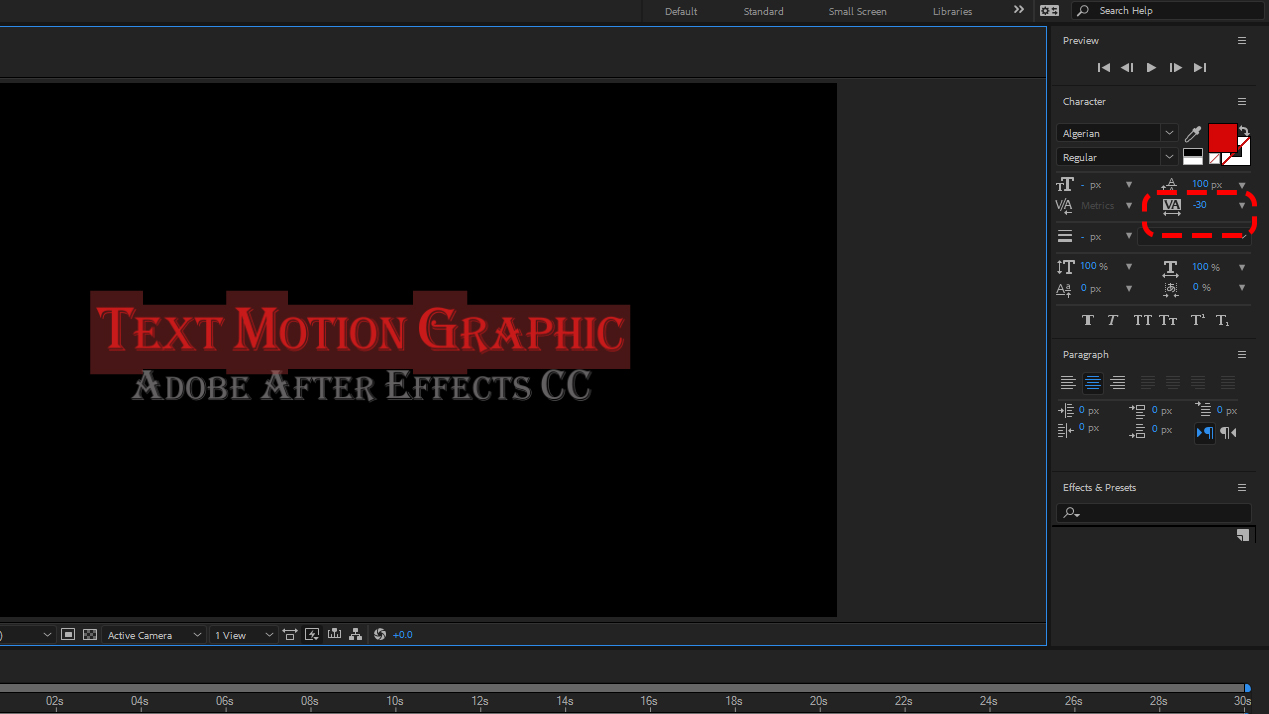The image size is (1269, 714).
Task: Set text colors to black and white
Action: pyautogui.click(x=1192, y=157)
